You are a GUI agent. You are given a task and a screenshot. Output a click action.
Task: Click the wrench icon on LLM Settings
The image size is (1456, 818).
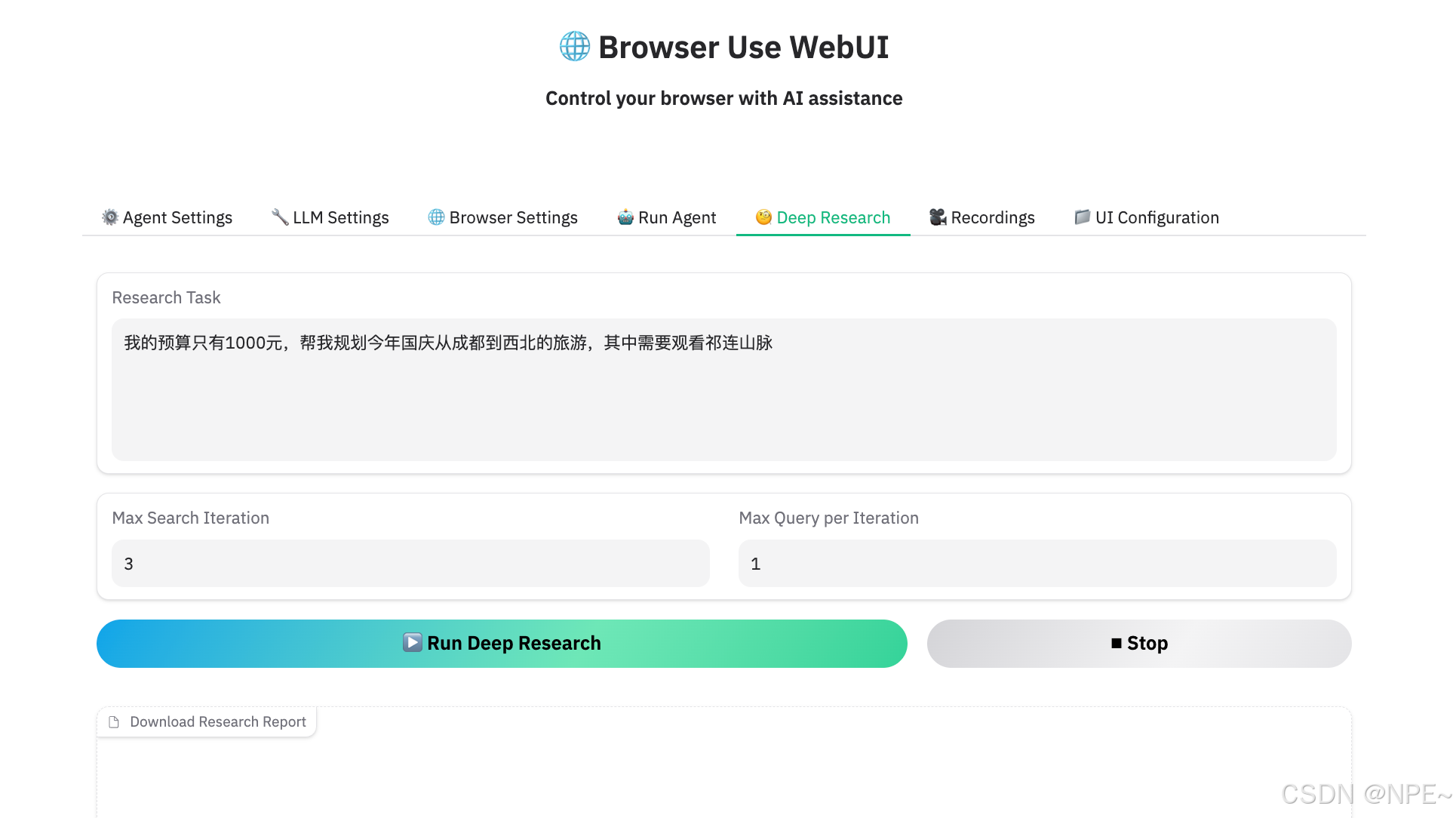[x=280, y=217]
